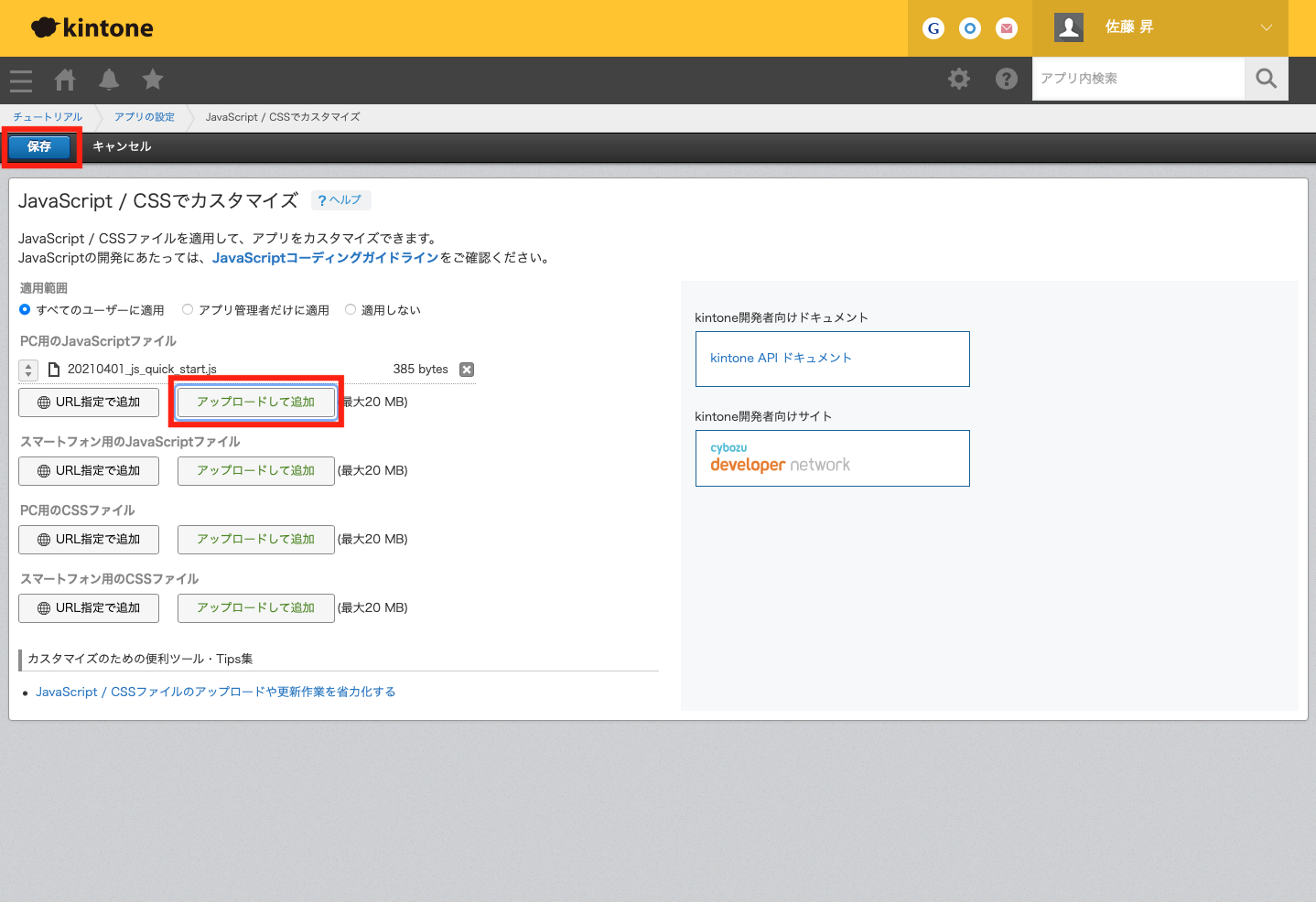
Task: Navigate to チュートリアル breadcrumb
Action: click(x=48, y=117)
